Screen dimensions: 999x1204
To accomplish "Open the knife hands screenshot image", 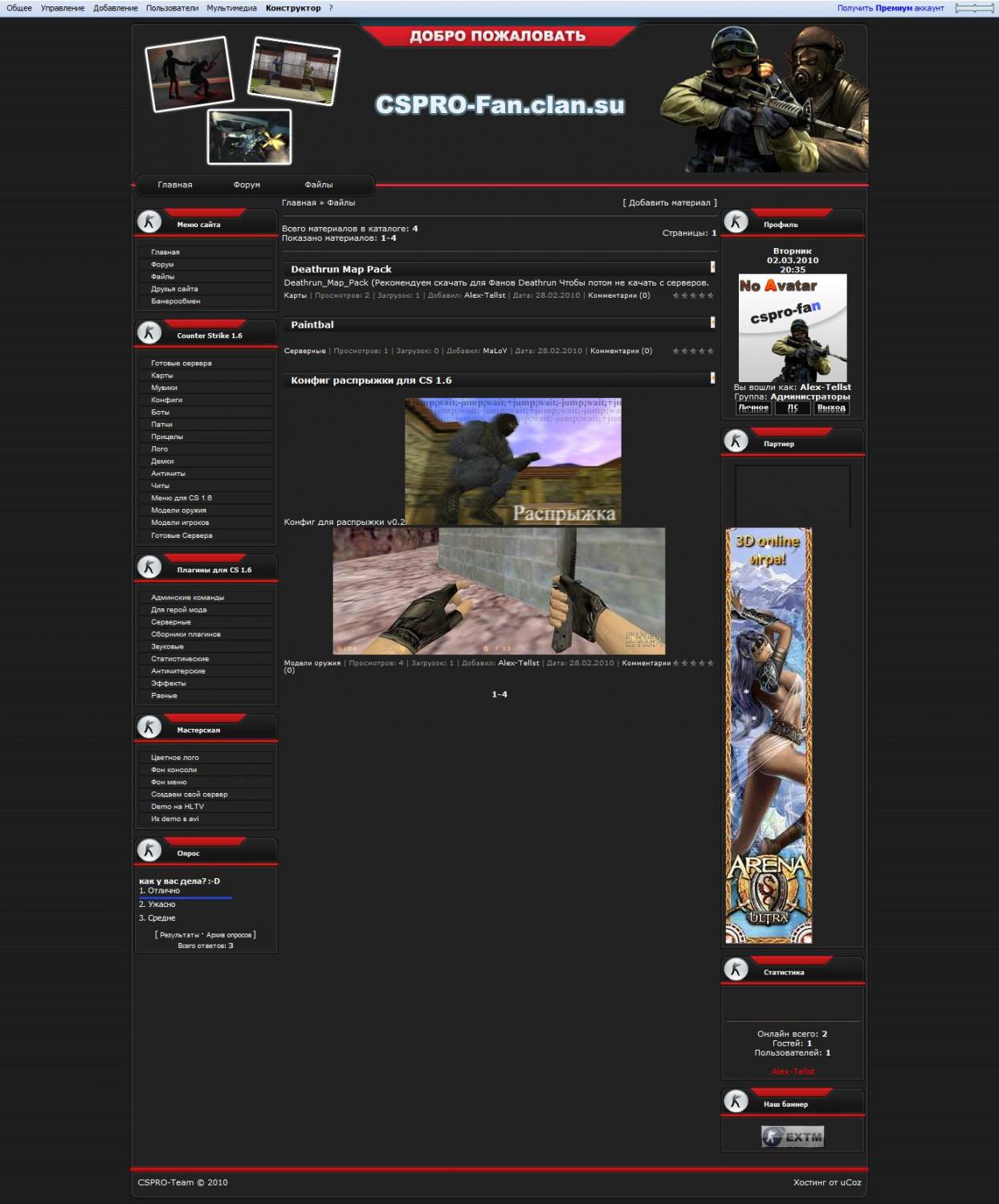I will coord(499,591).
